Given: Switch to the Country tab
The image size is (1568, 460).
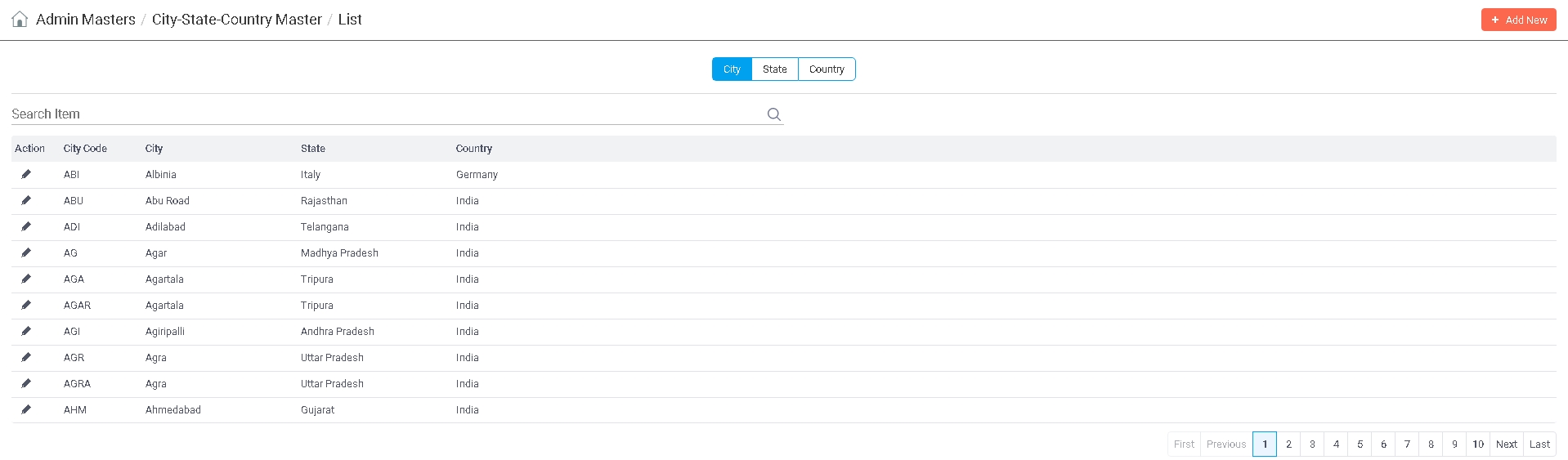Looking at the screenshot, I should pos(827,69).
